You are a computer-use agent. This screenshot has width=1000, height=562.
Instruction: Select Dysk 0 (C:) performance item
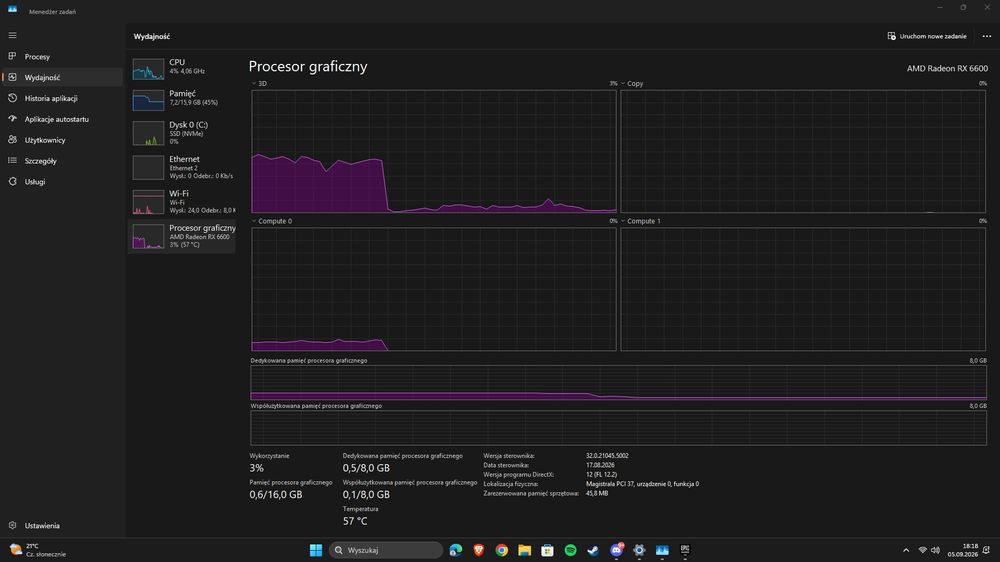(182, 133)
